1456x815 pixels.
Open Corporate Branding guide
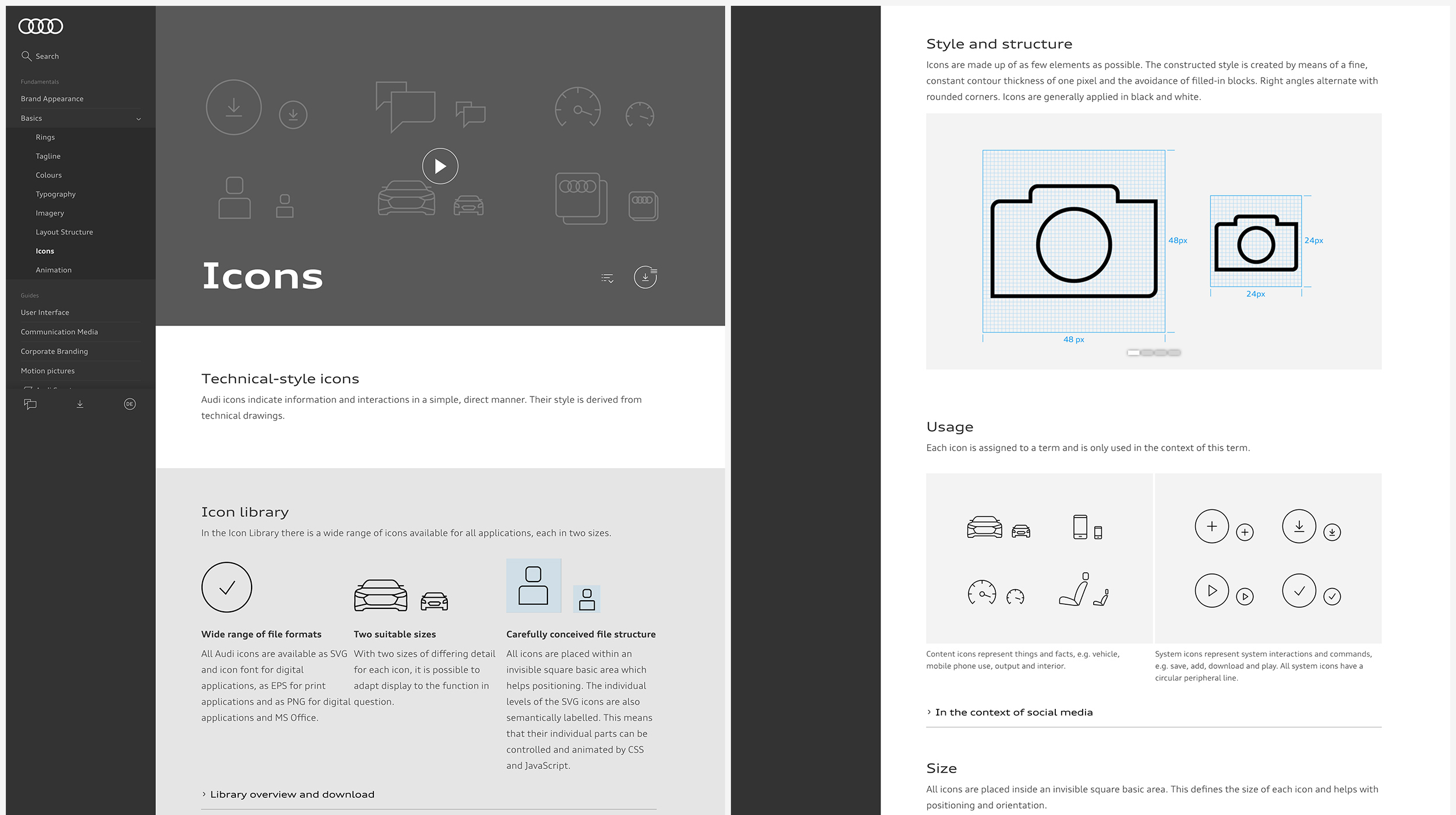(x=55, y=352)
